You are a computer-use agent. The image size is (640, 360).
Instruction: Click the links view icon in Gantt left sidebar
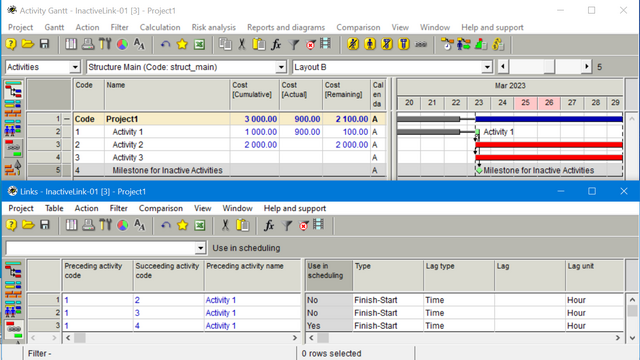tap(13, 148)
